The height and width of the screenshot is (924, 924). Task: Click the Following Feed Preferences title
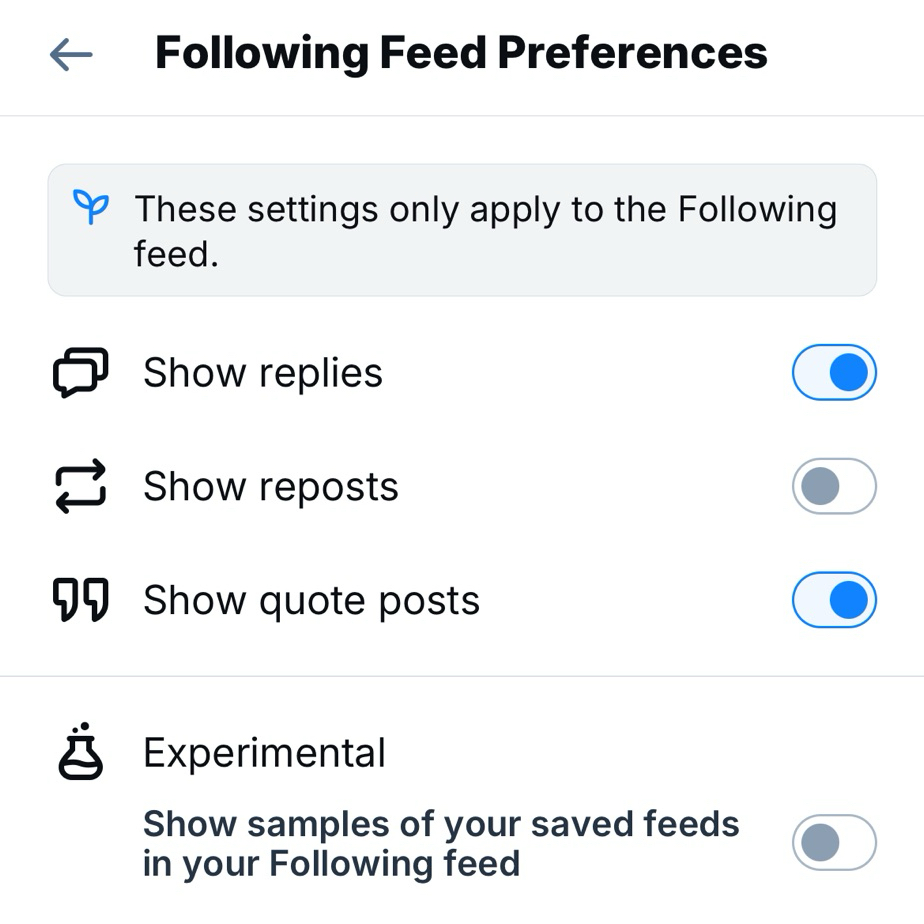point(461,54)
